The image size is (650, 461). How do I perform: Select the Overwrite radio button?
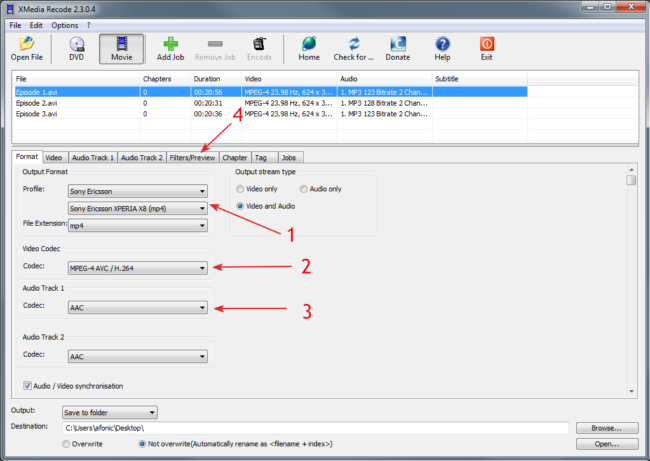coord(66,444)
